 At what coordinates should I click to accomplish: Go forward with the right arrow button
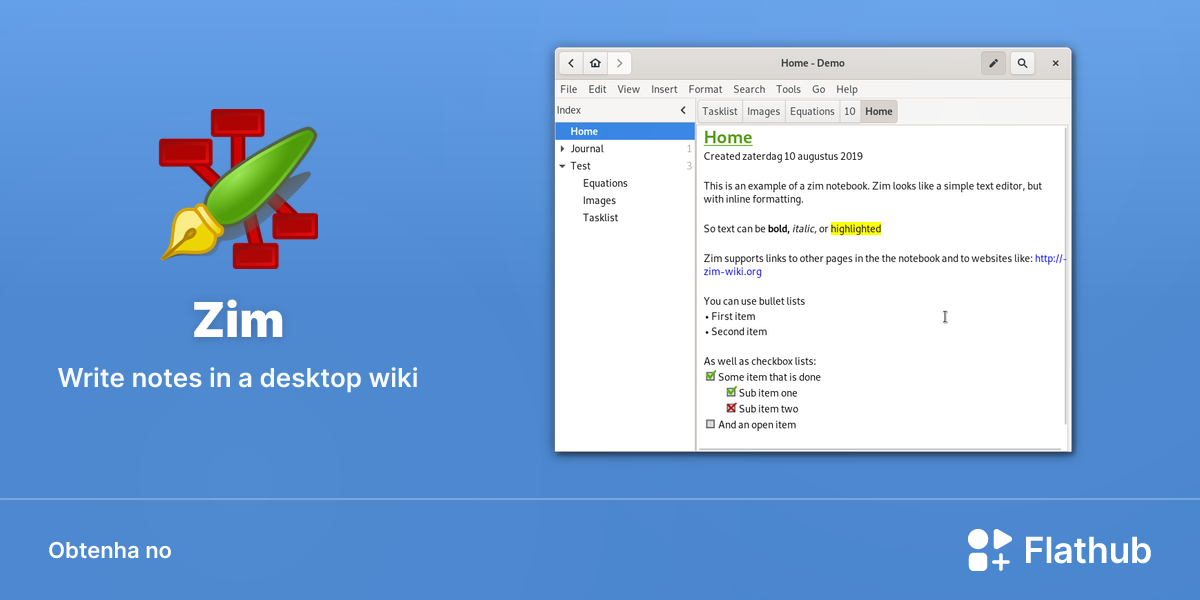coord(620,63)
